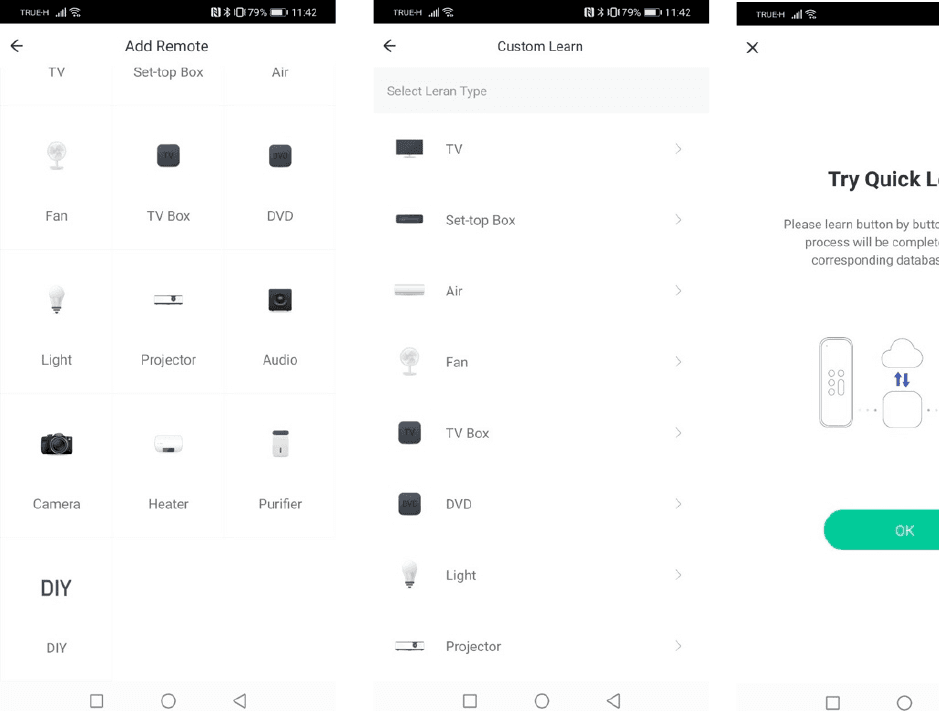Select the Heater icon in Add Remote
The height and width of the screenshot is (711, 939).
click(168, 444)
